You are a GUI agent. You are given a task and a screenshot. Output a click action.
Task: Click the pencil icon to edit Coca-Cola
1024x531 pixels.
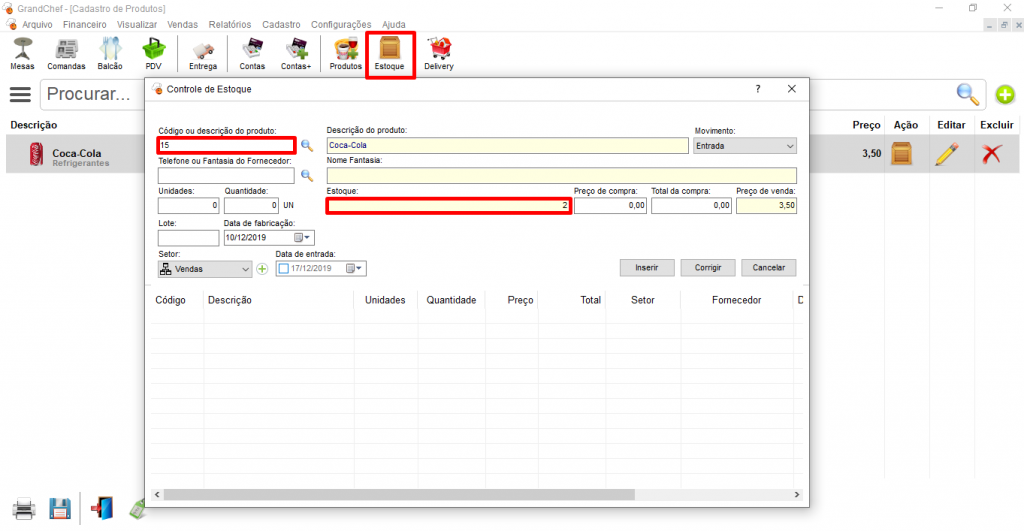tap(946, 154)
